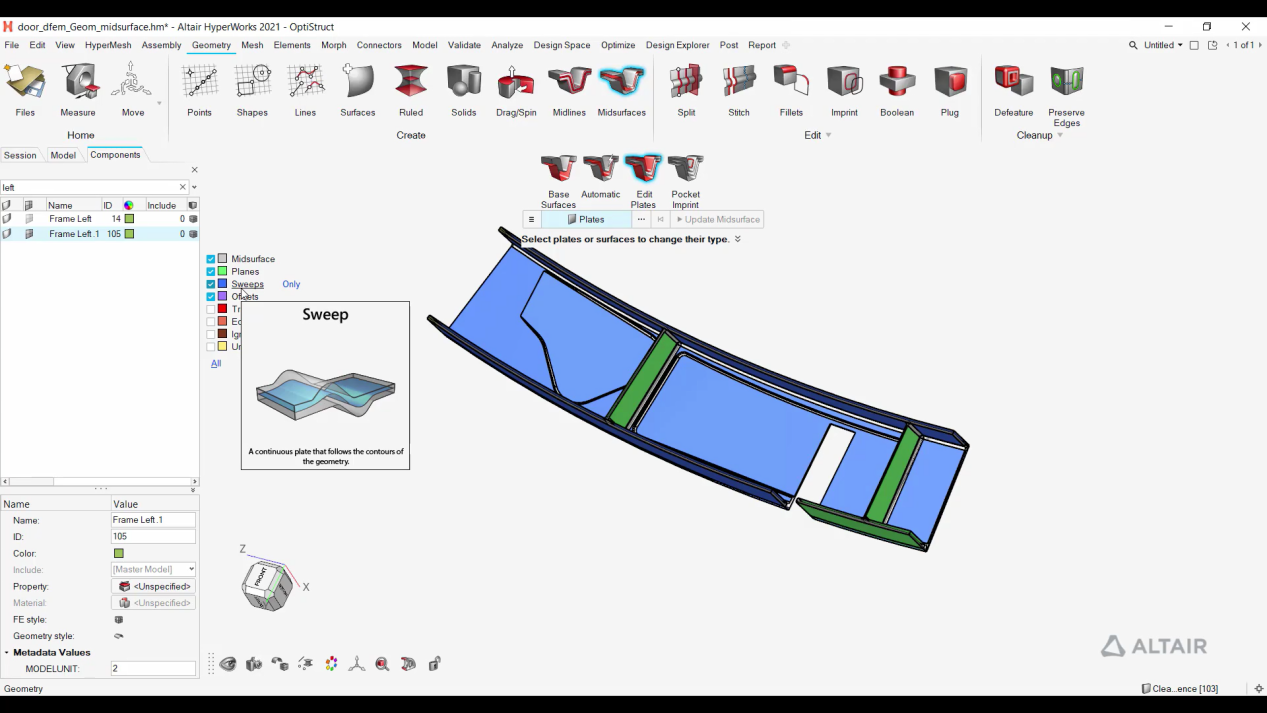Switch to the Session browser tab

click(20, 155)
